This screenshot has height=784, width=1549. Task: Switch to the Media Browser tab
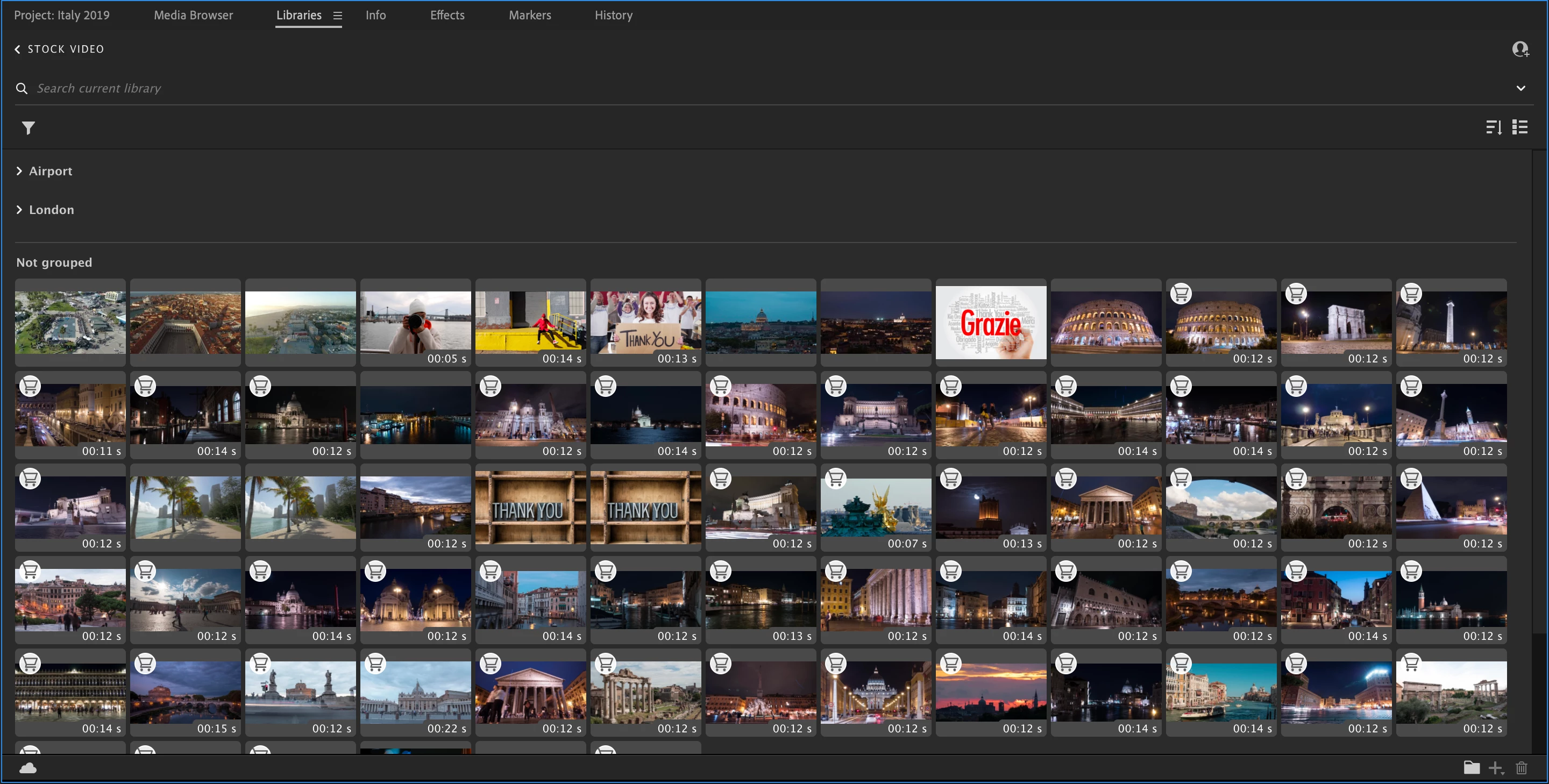[193, 15]
